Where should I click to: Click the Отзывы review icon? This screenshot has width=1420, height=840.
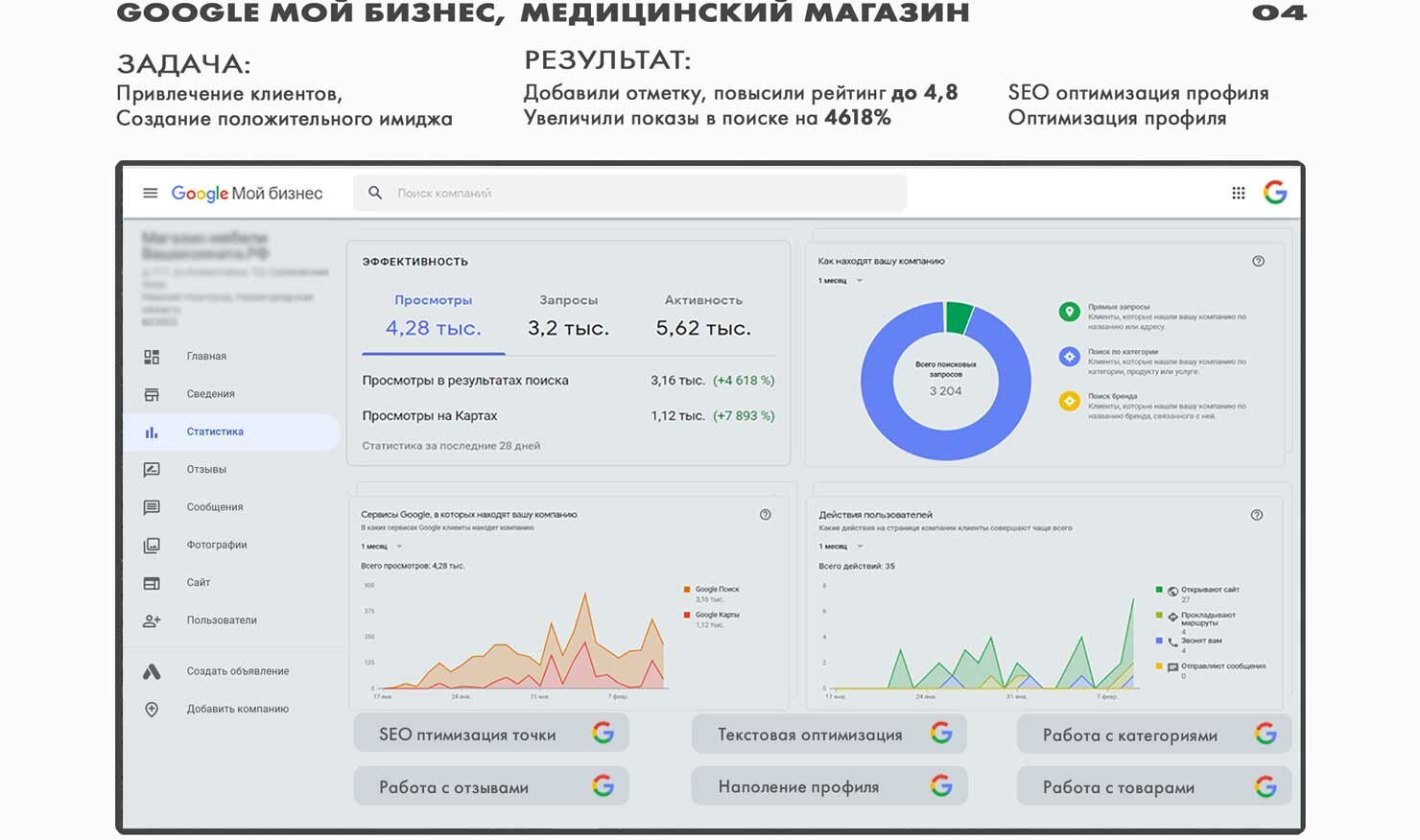click(x=152, y=470)
